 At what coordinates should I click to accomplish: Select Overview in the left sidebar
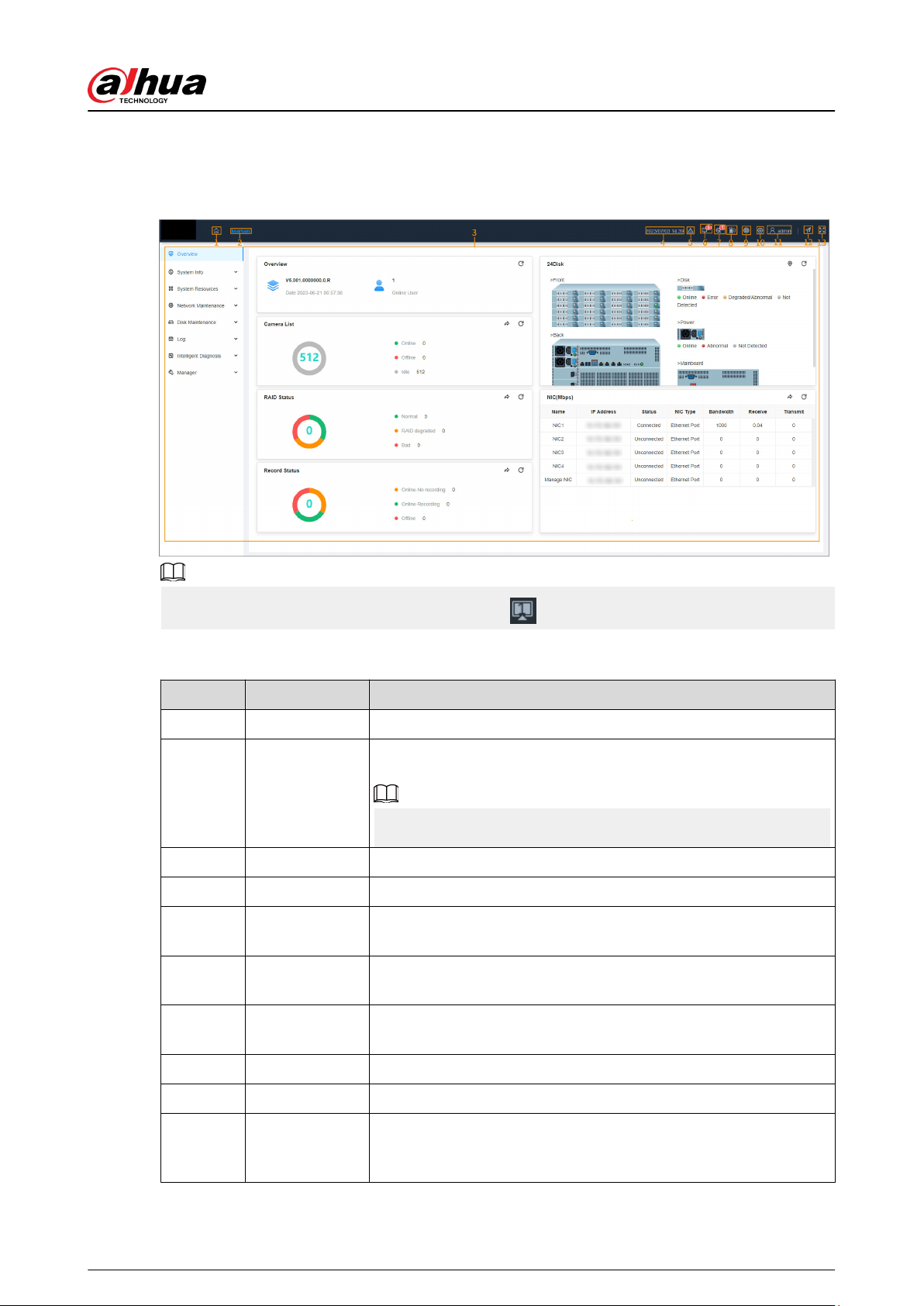click(x=205, y=254)
